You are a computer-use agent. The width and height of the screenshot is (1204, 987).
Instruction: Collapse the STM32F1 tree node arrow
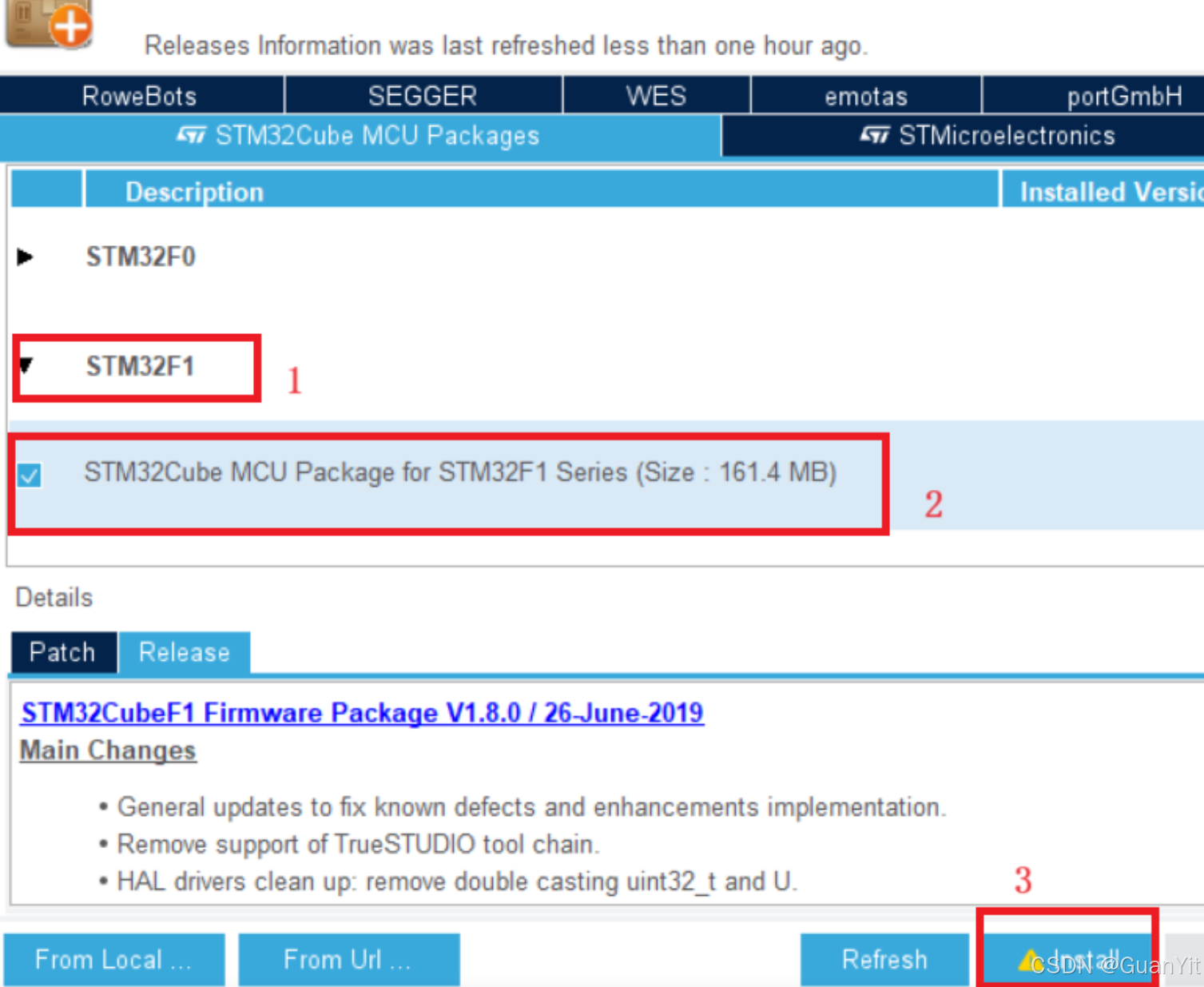click(26, 366)
